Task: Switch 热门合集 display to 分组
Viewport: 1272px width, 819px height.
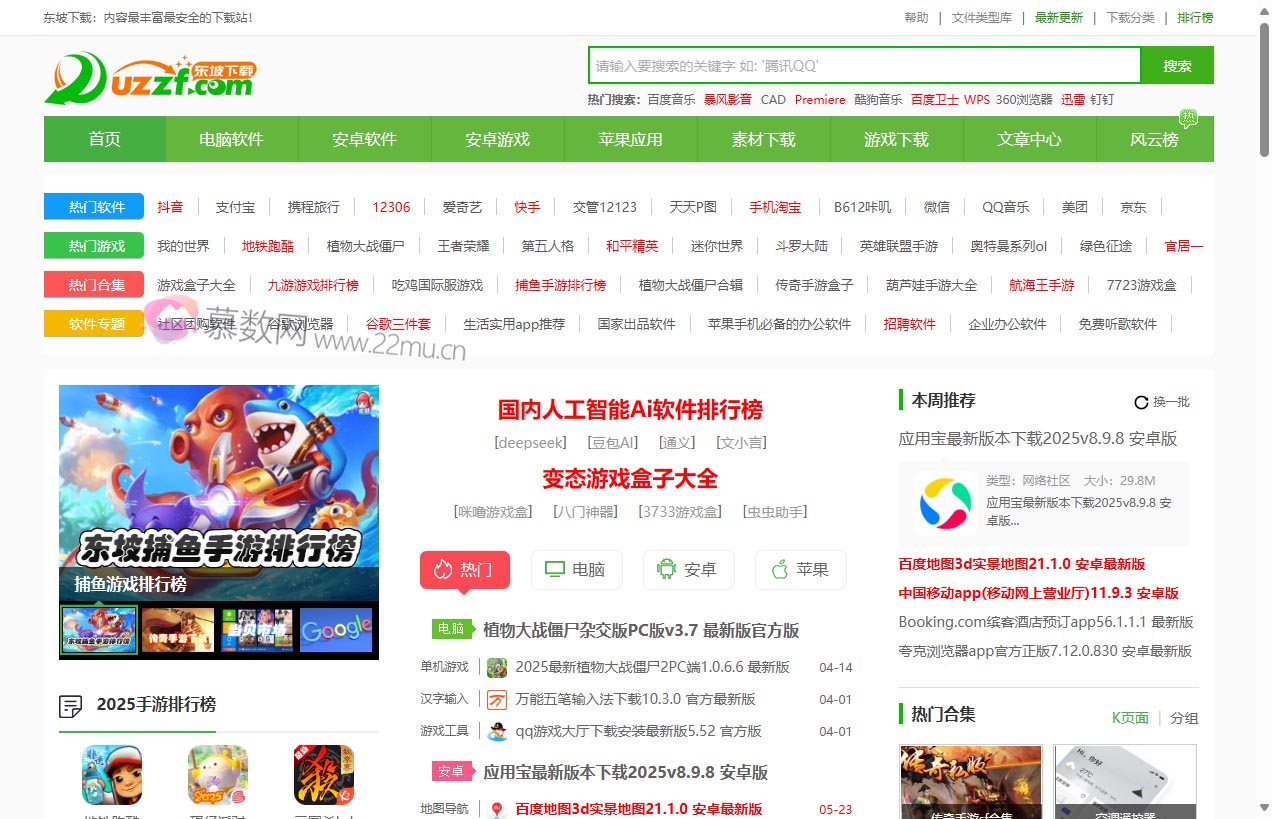Action: (x=1184, y=717)
